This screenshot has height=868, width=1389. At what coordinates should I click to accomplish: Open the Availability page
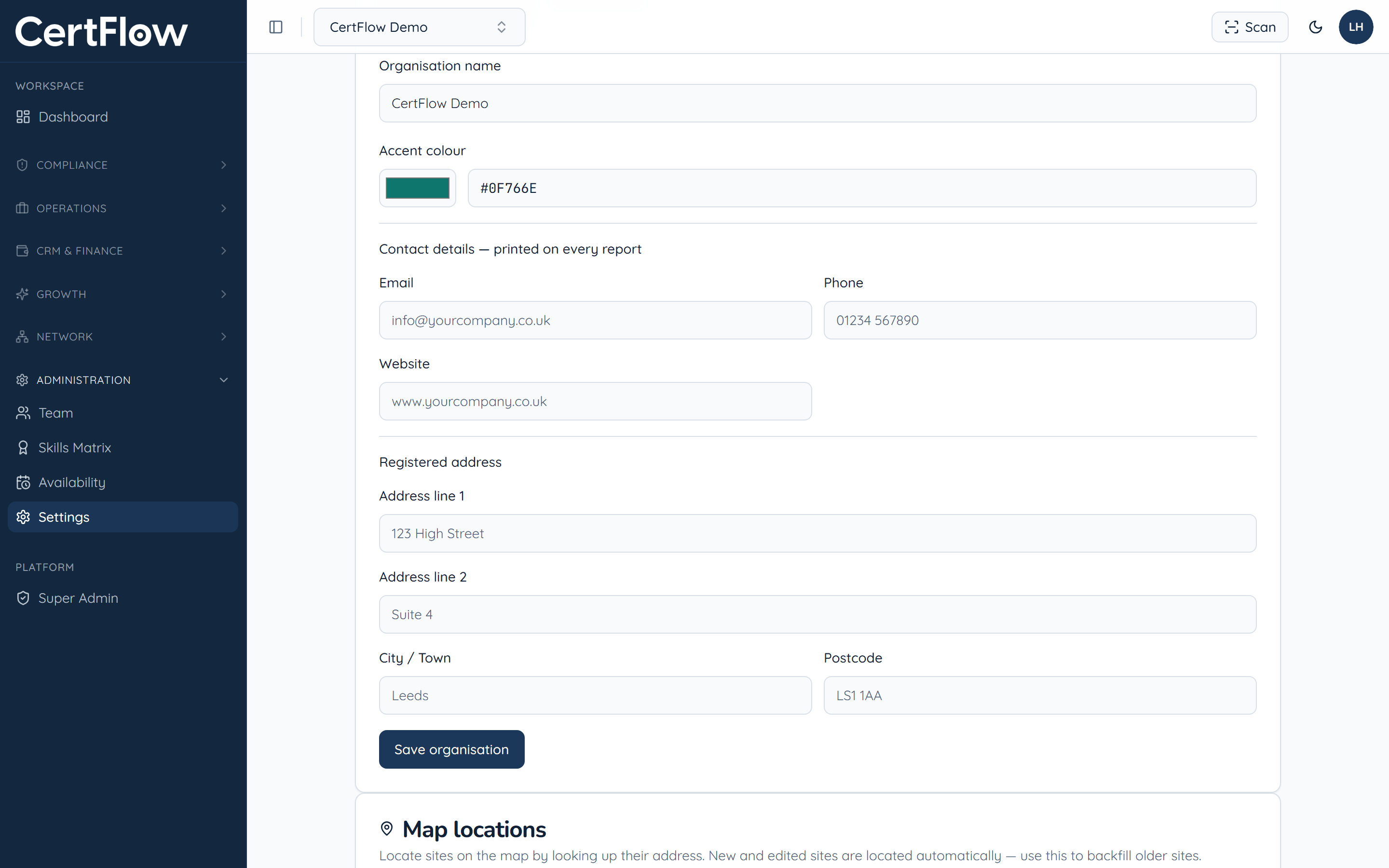pyautogui.click(x=123, y=482)
